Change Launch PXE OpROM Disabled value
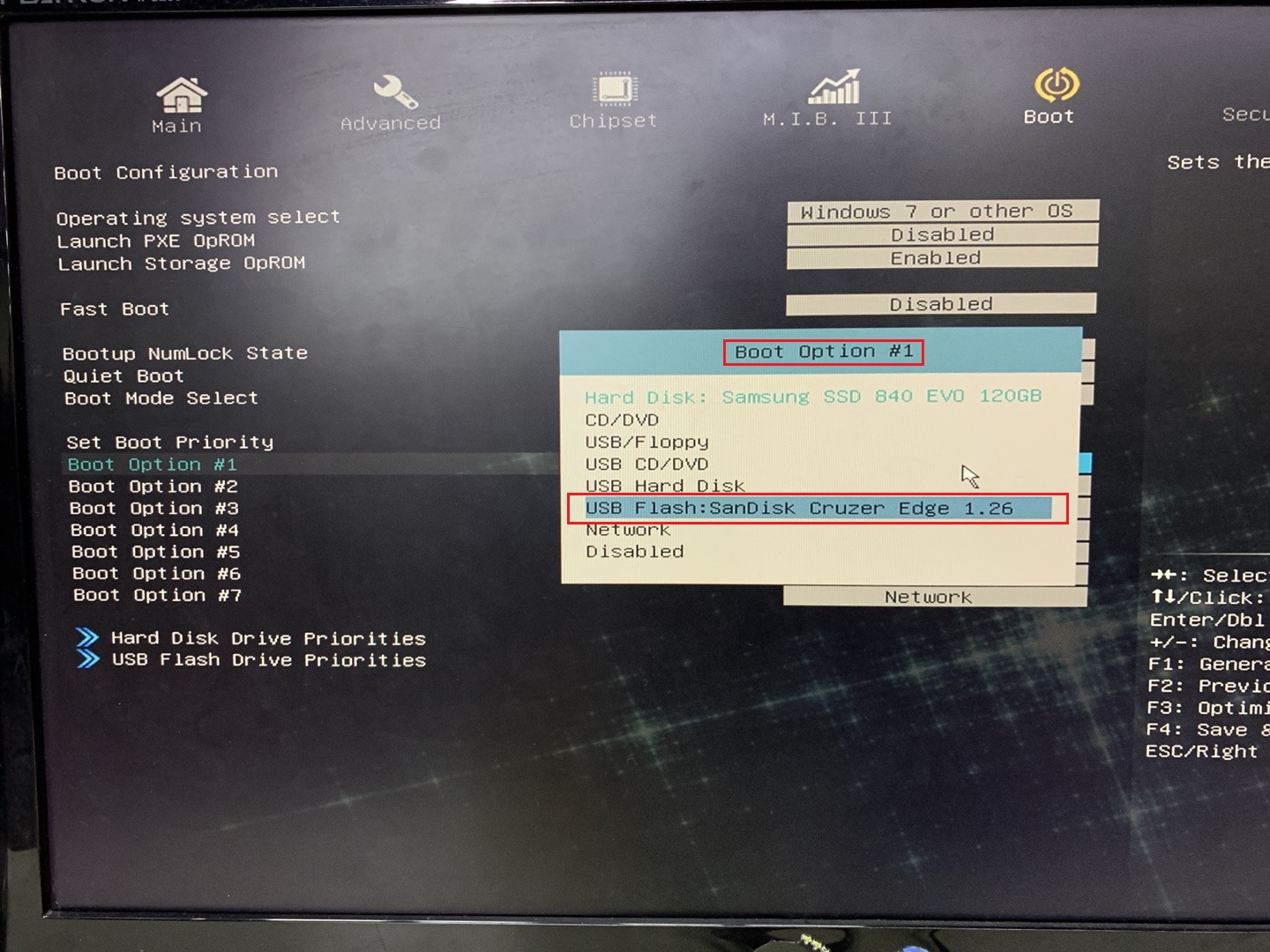 point(943,234)
